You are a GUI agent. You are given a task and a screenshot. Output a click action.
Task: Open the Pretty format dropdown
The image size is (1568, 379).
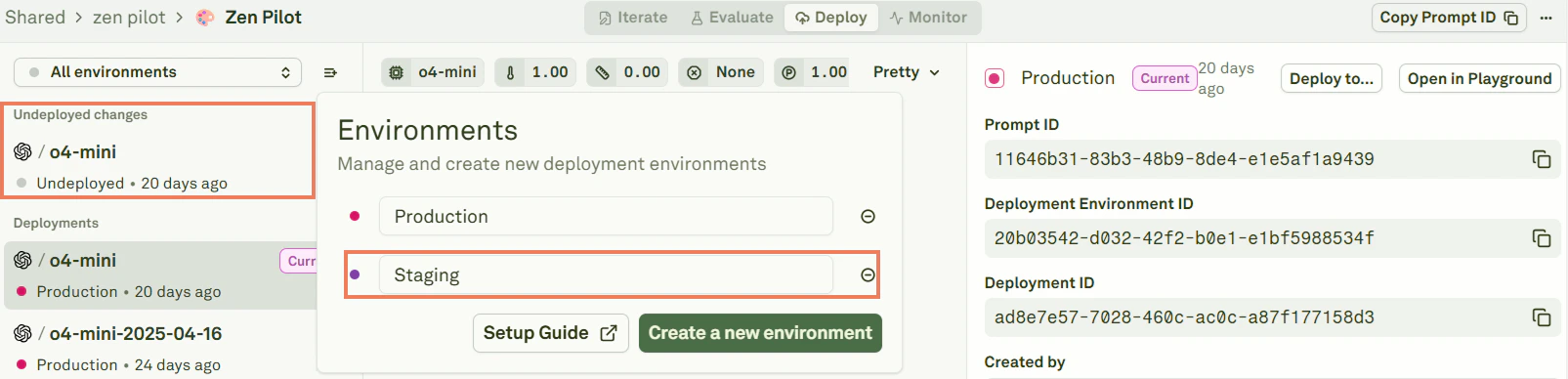(x=907, y=72)
